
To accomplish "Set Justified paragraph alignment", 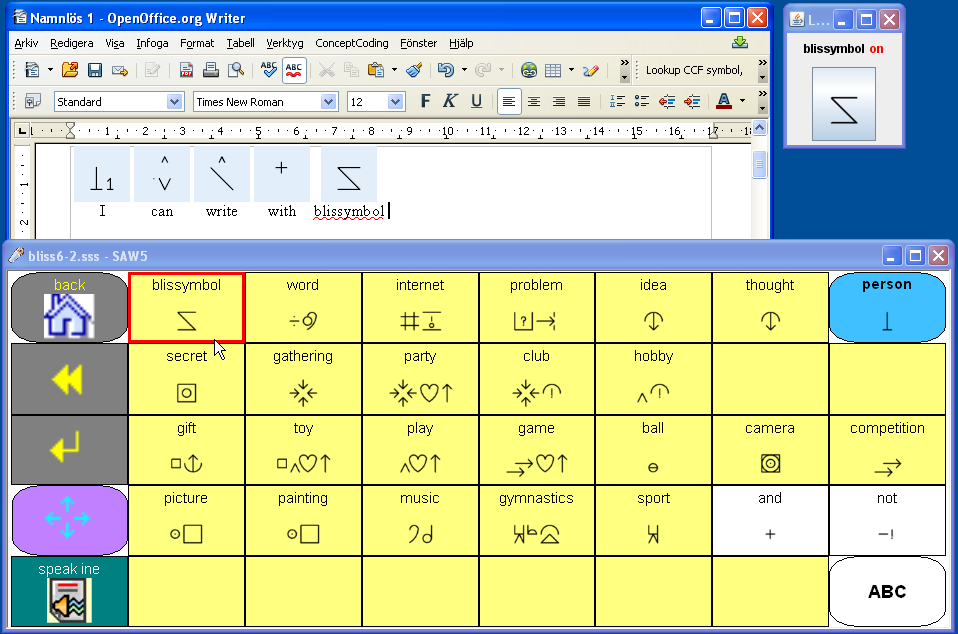I will tap(584, 101).
